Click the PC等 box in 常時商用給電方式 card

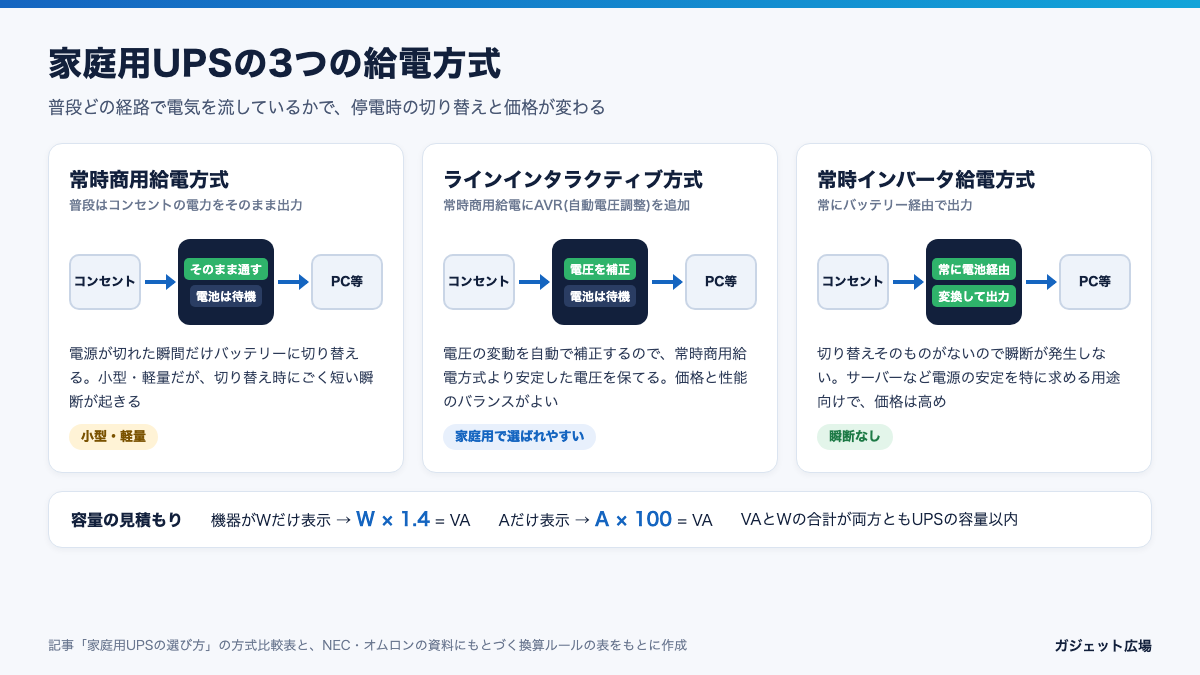pos(347,282)
